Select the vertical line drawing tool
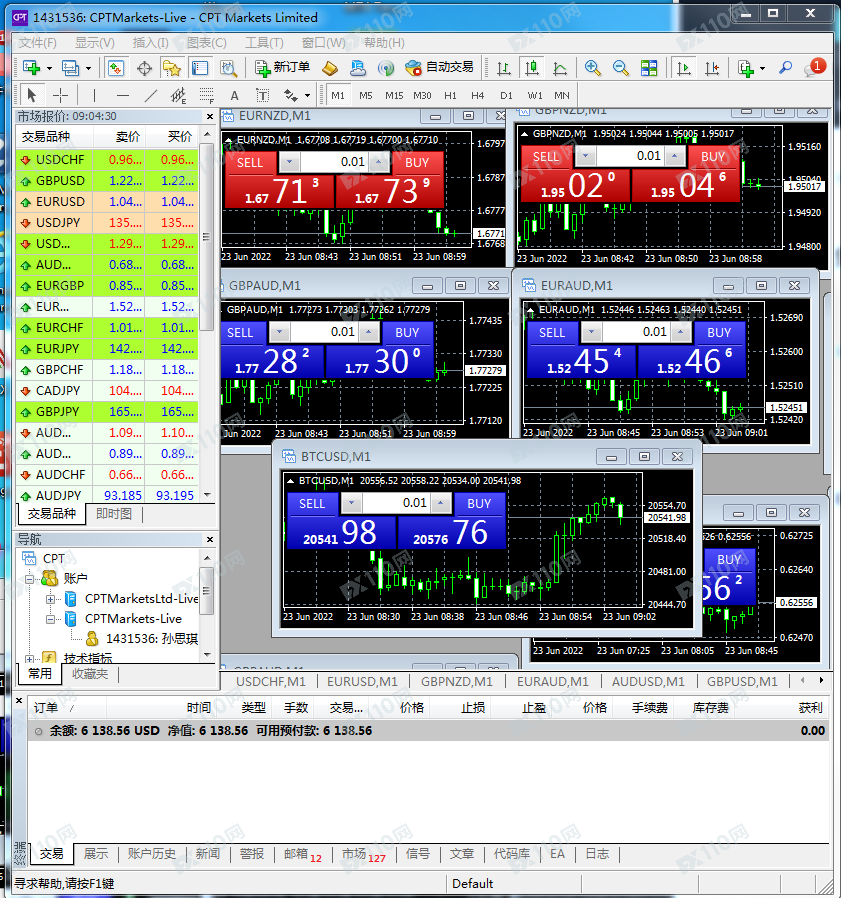The height and width of the screenshot is (898, 841). [94, 95]
